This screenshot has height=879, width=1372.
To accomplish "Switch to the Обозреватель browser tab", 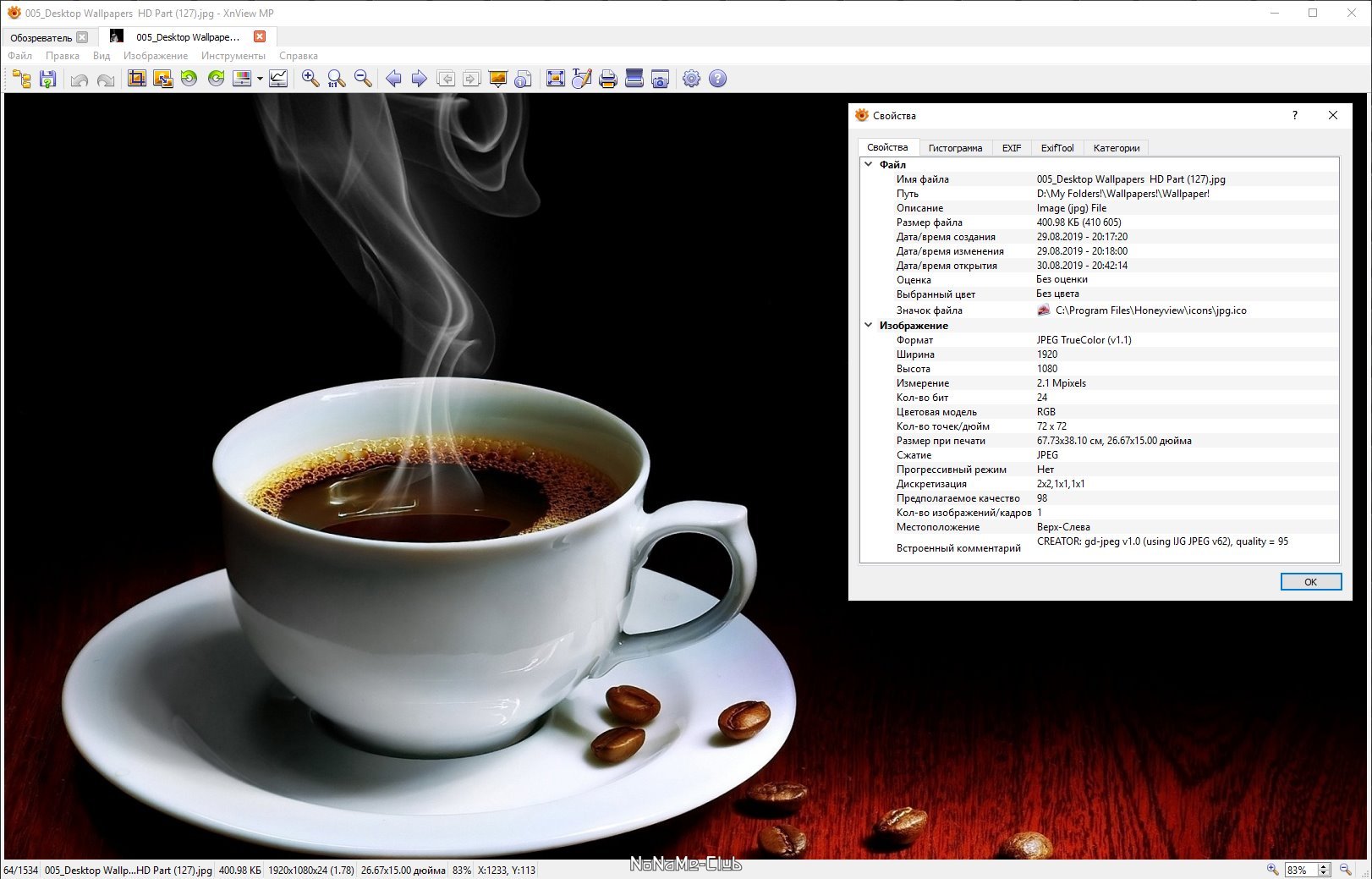I will coord(41,37).
